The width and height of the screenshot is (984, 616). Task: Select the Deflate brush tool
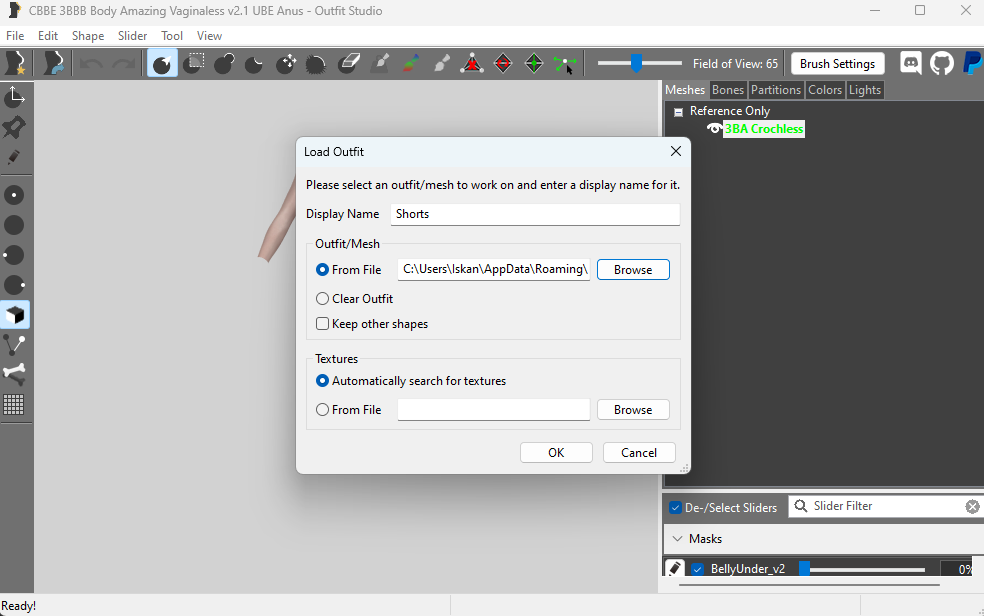(x=254, y=63)
